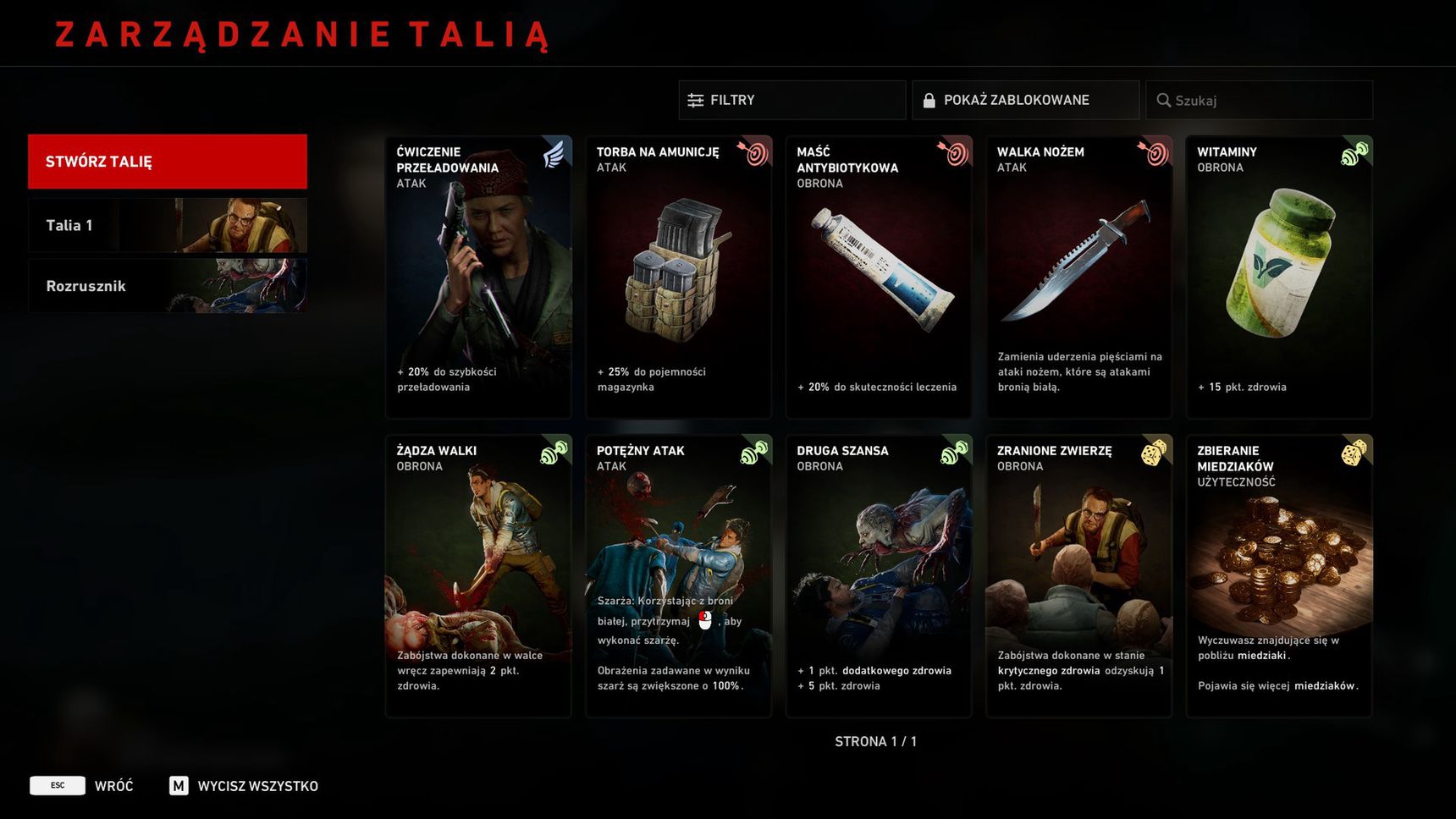Select the Potężny Atak card

679,576
